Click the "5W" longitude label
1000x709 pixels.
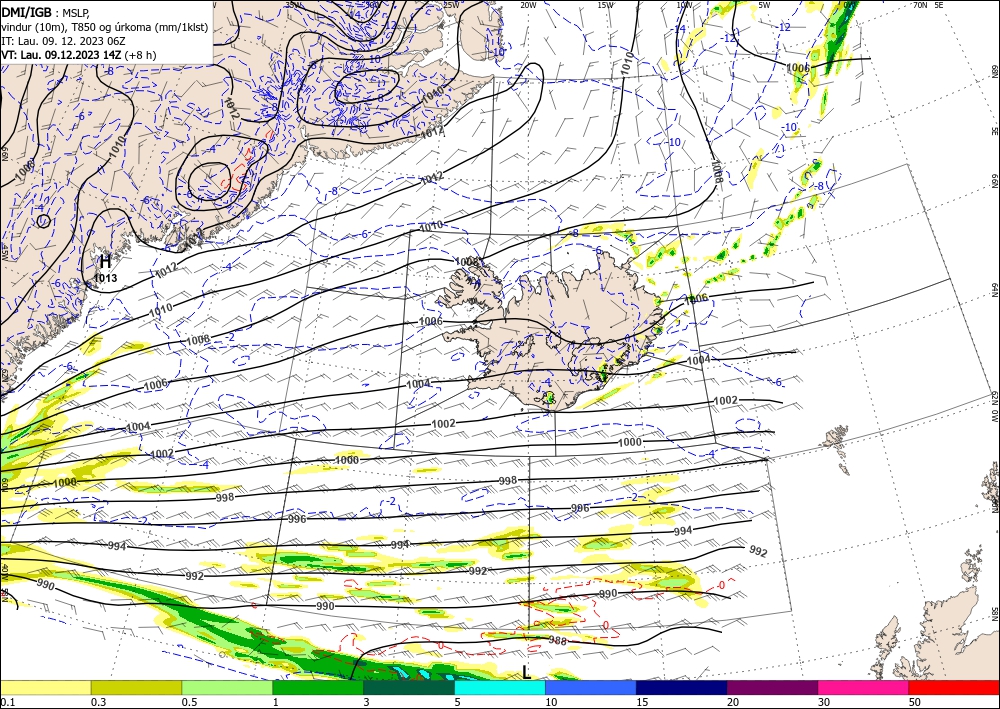point(764,5)
